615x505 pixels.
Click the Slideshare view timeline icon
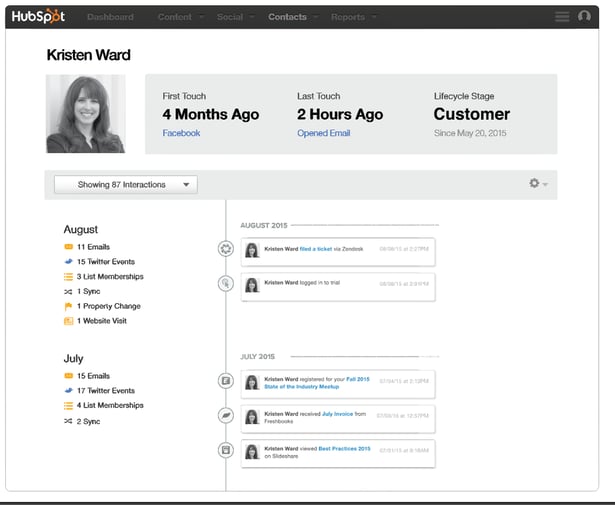[226, 450]
